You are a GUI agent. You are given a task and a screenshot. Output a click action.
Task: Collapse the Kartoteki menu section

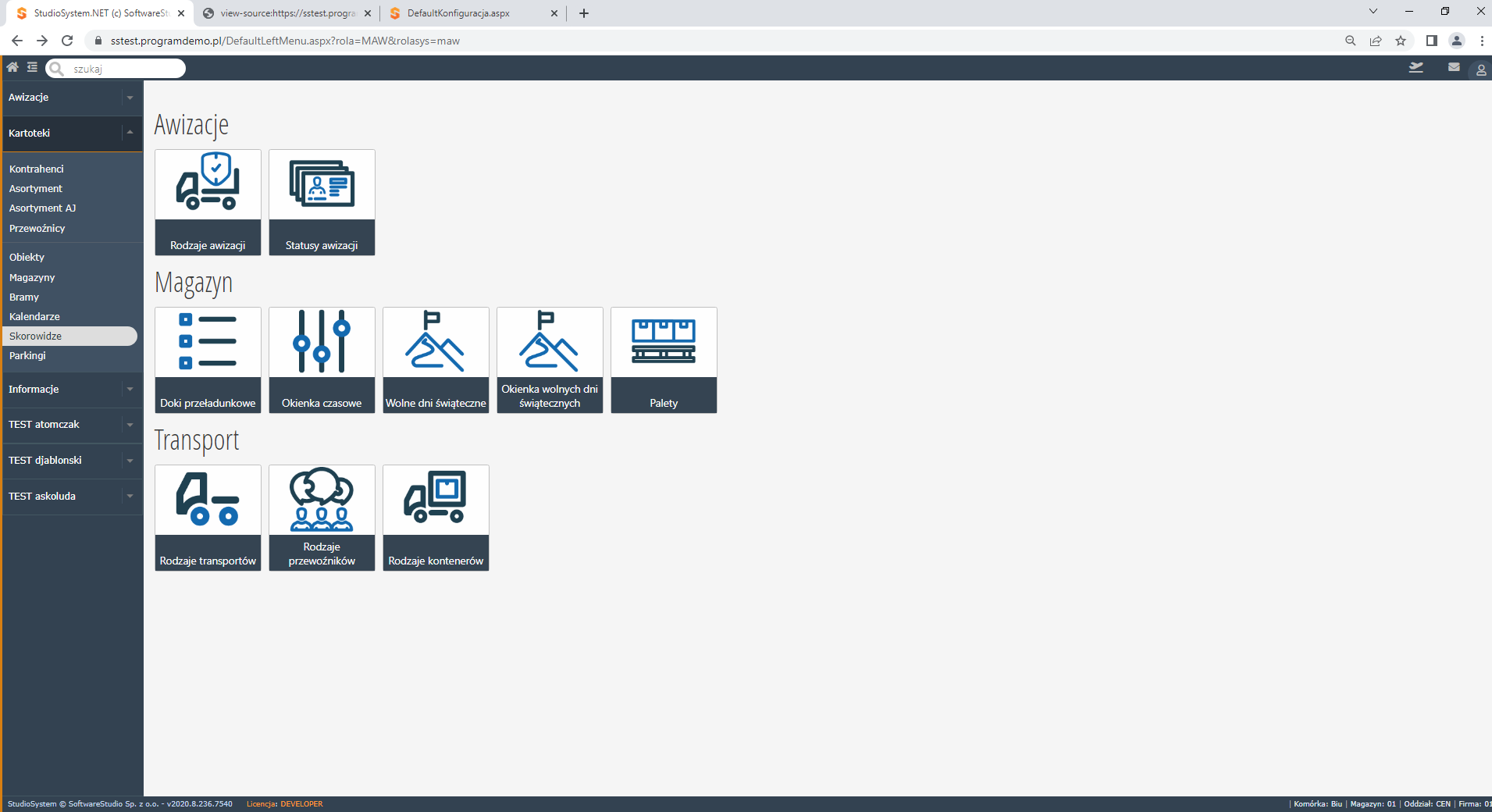click(72, 134)
